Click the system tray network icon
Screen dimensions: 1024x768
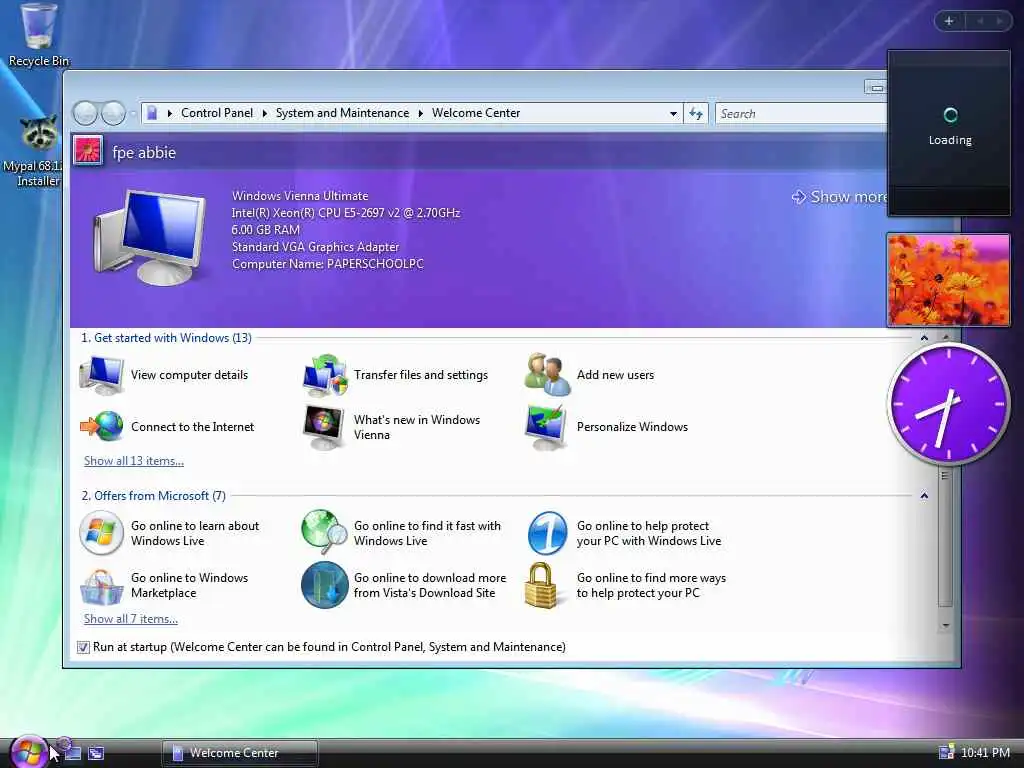tap(946, 752)
